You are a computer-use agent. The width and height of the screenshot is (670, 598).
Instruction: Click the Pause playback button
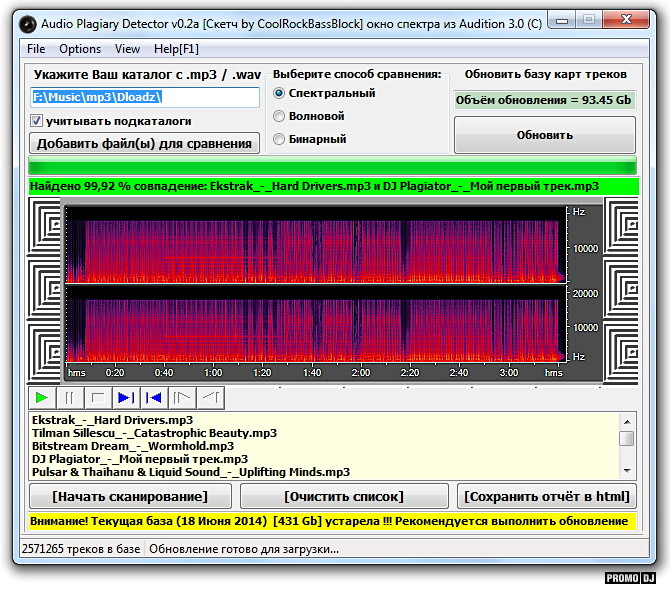click(69, 398)
